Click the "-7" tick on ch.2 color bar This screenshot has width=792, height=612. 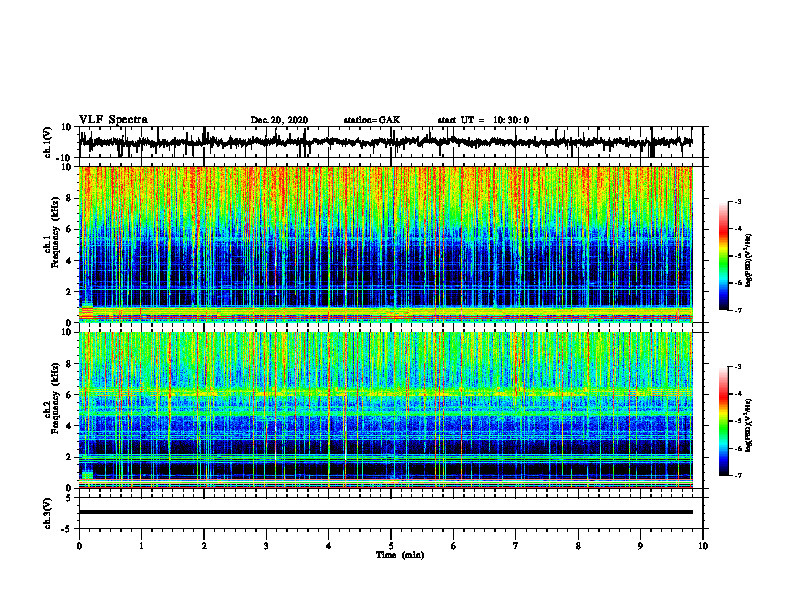(737, 476)
